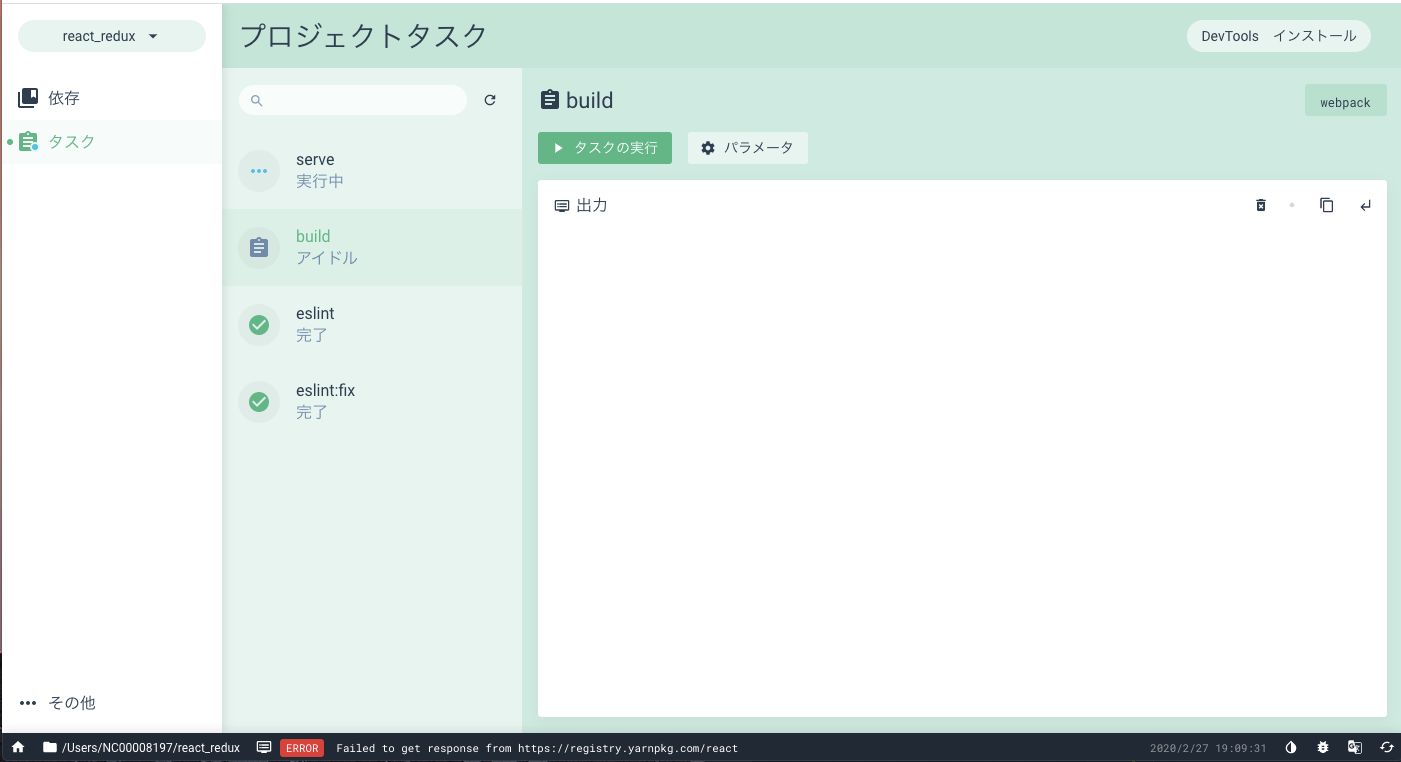Click DevTools インストール button

click(x=1279, y=36)
